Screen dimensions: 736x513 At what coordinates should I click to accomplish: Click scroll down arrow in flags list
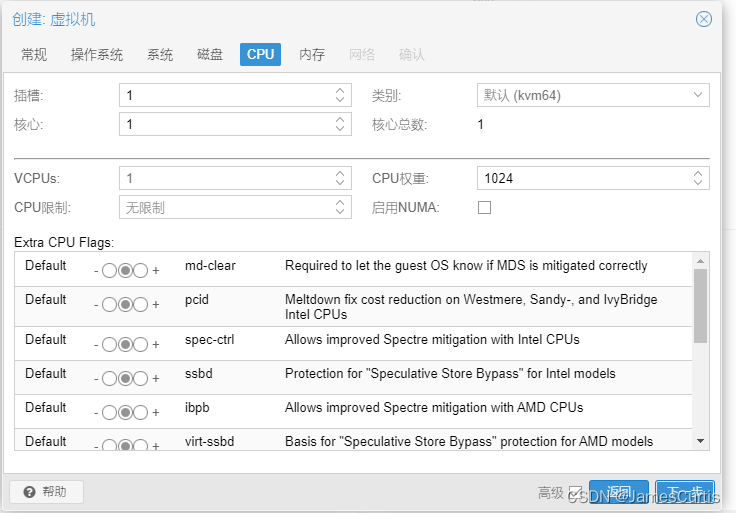coord(700,441)
